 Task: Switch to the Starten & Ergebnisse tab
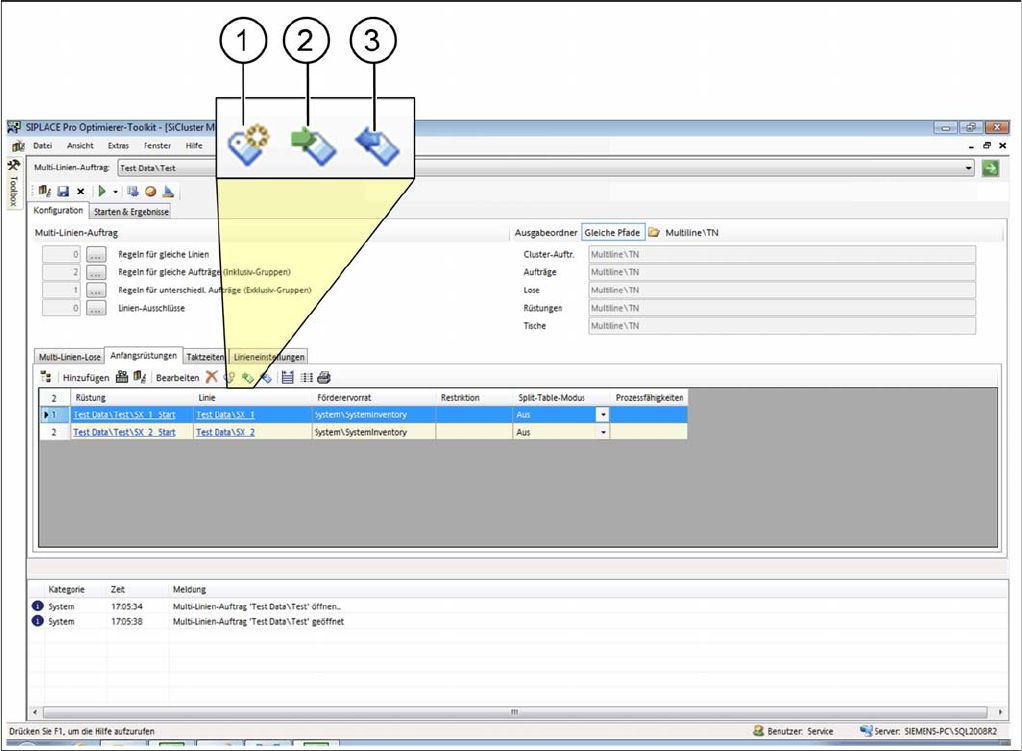click(131, 211)
